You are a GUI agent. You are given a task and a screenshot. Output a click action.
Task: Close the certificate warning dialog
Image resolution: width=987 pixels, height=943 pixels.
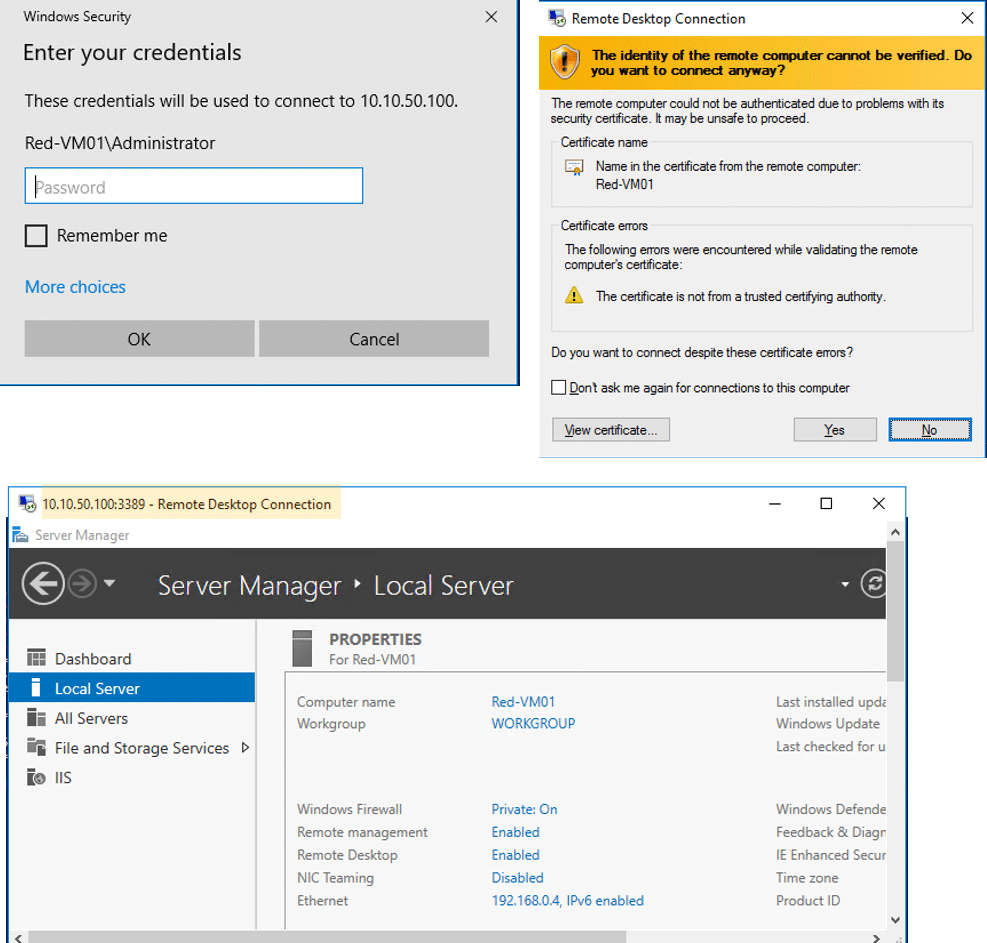pos(967,18)
